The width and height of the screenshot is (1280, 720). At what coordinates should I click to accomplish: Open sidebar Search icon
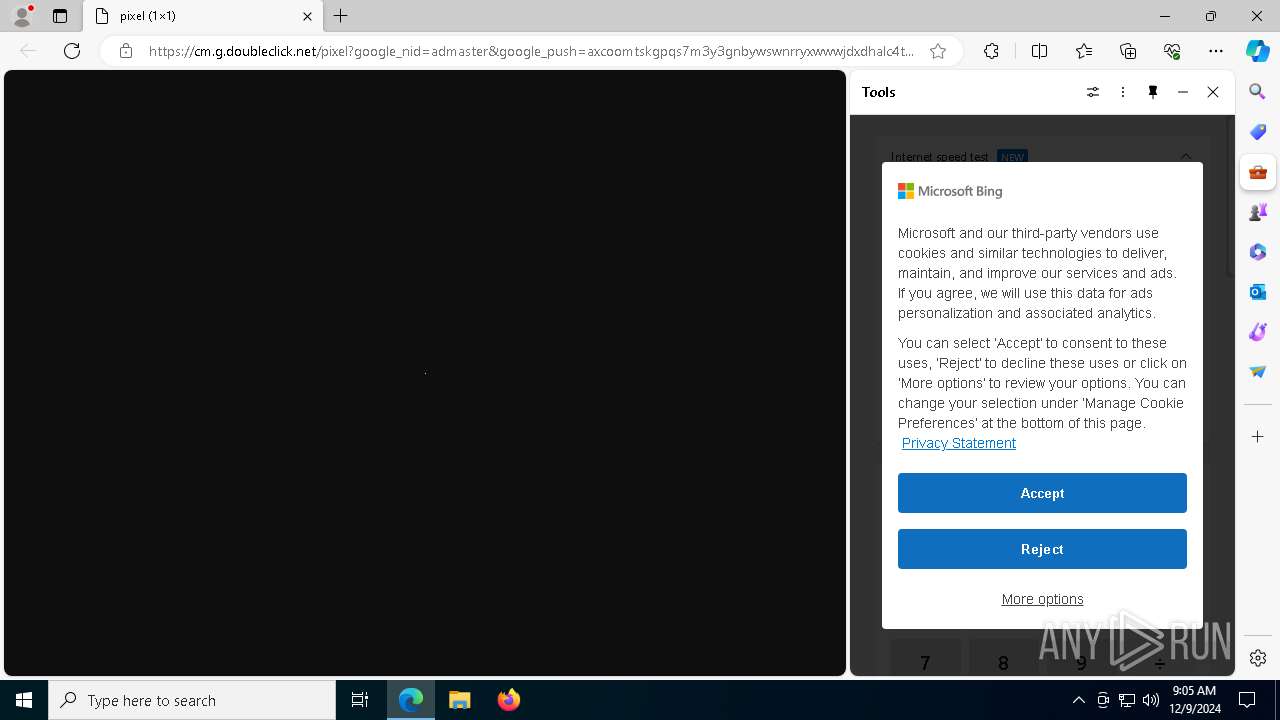pos(1258,92)
